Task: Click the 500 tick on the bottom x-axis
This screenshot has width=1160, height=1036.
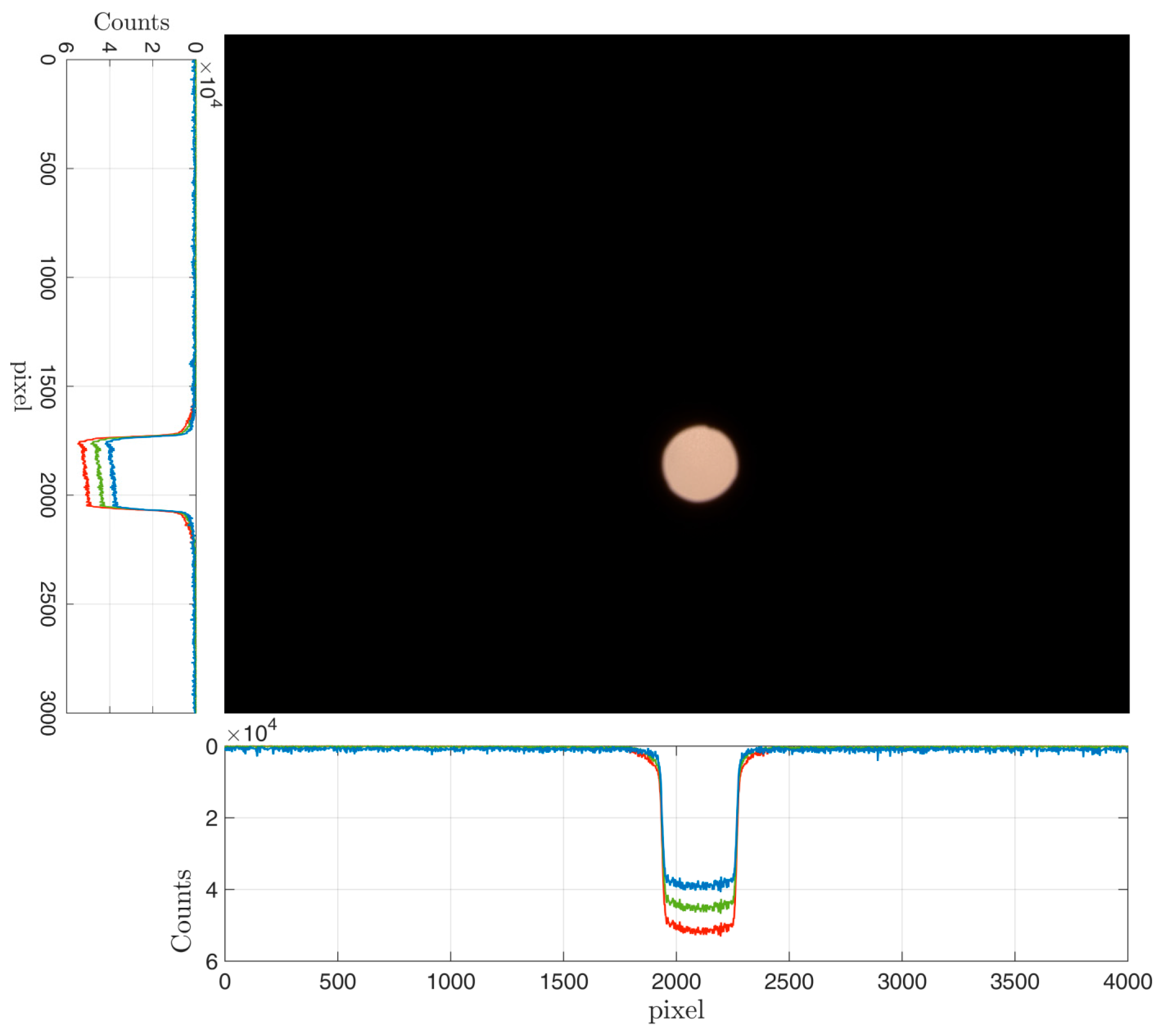Action: click(x=338, y=981)
